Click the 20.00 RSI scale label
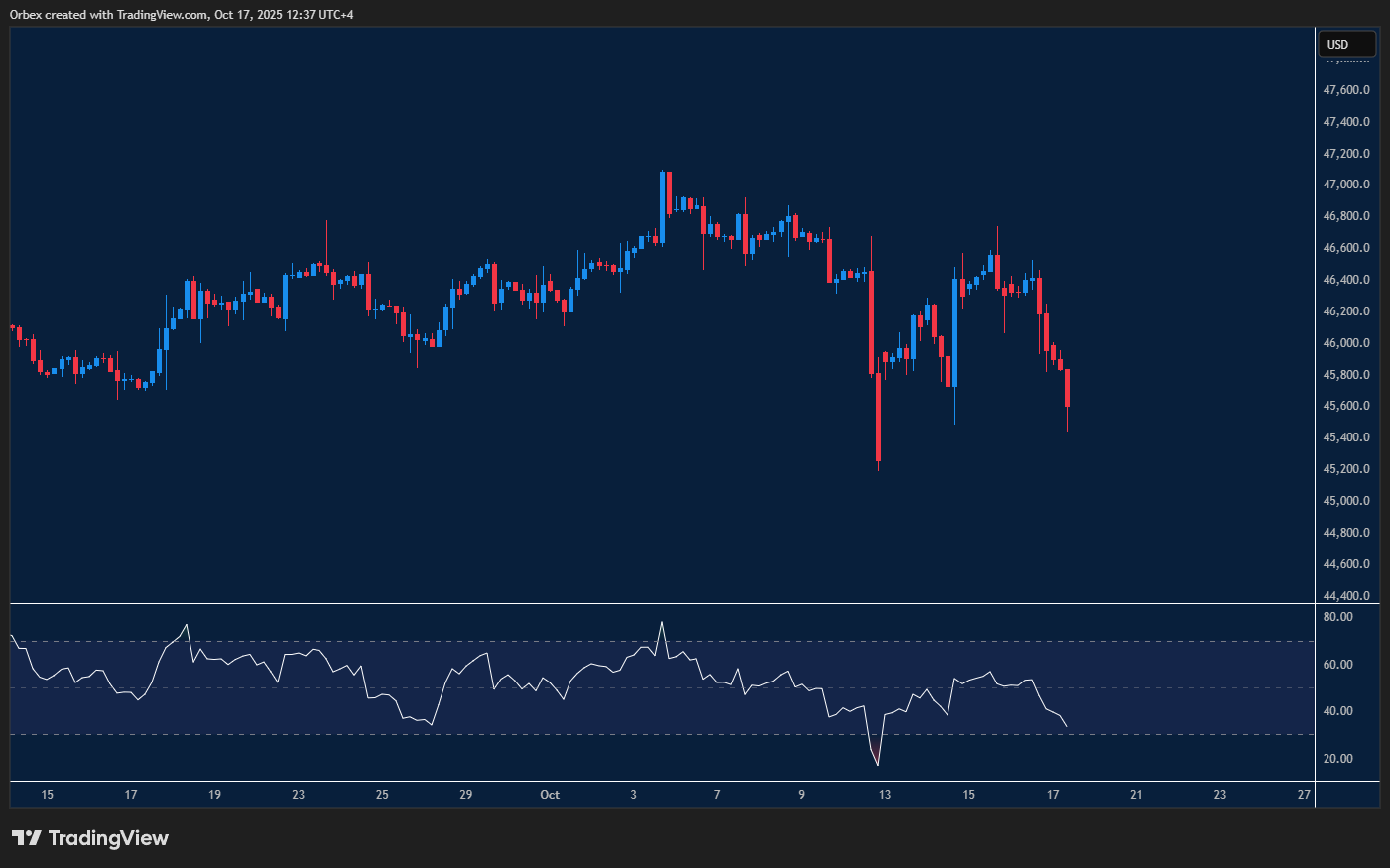Screen dimensions: 1390x868 (x=1337, y=759)
